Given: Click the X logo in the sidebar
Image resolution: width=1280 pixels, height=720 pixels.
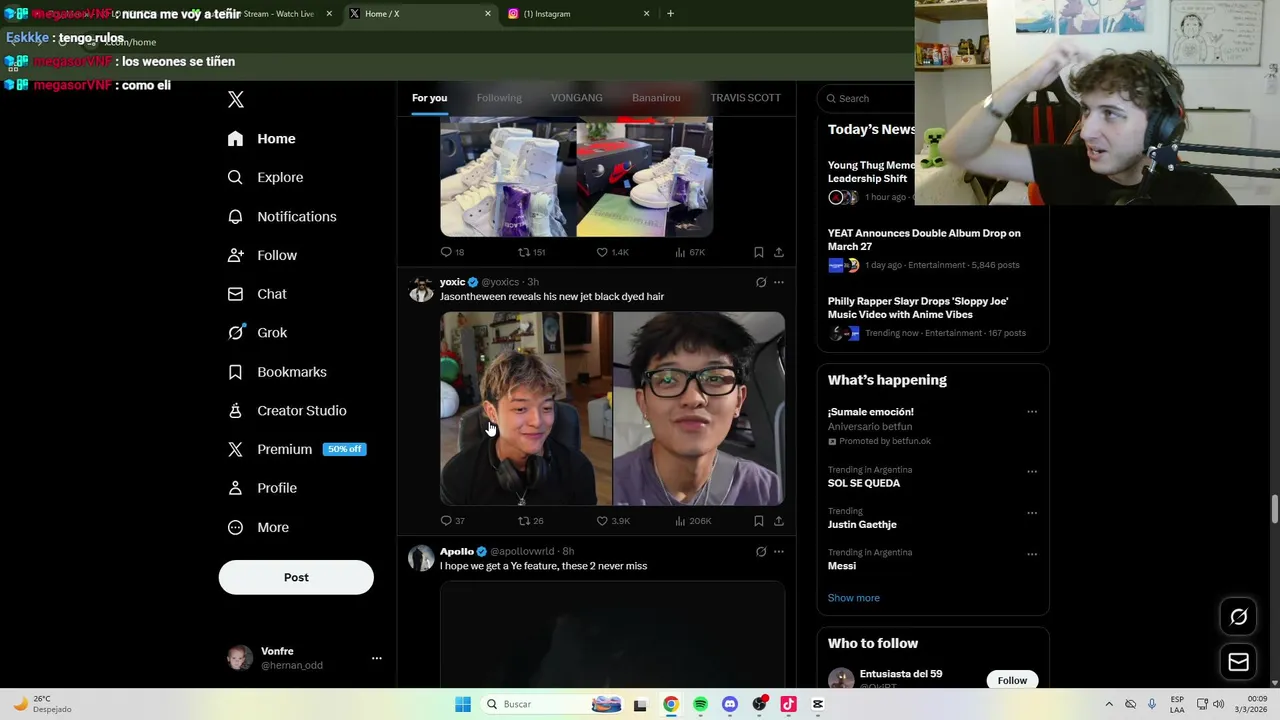Looking at the screenshot, I should coord(235,99).
